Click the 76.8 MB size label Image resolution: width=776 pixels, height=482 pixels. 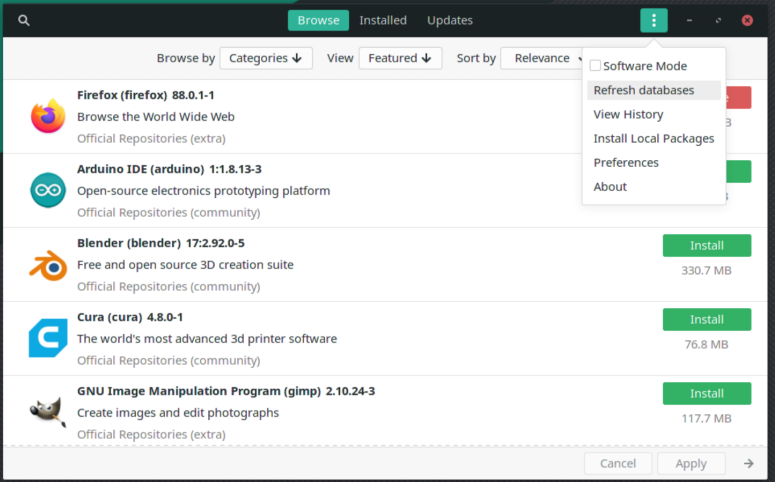(x=706, y=344)
